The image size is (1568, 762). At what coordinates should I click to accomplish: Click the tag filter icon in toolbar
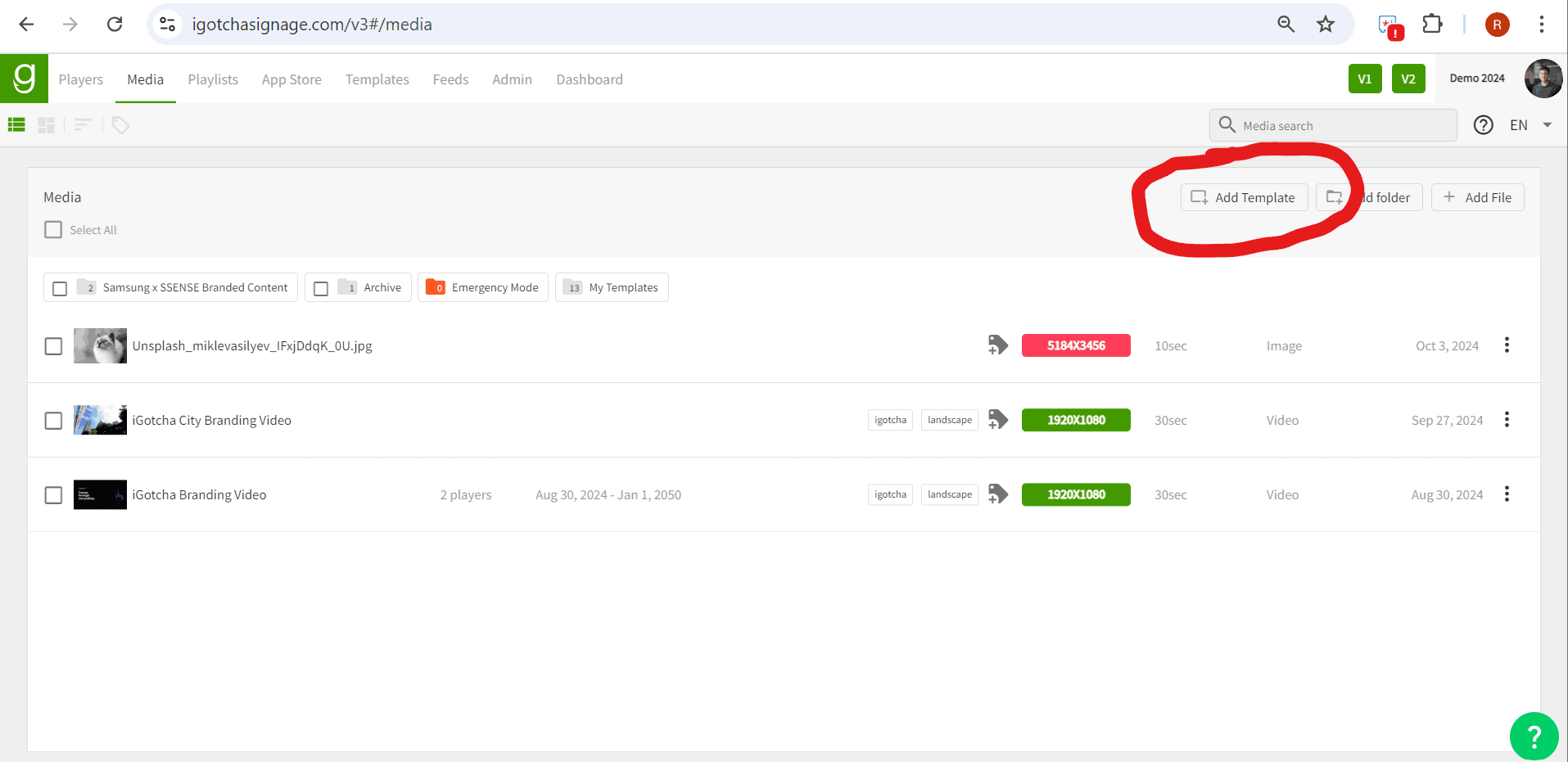coord(120,125)
